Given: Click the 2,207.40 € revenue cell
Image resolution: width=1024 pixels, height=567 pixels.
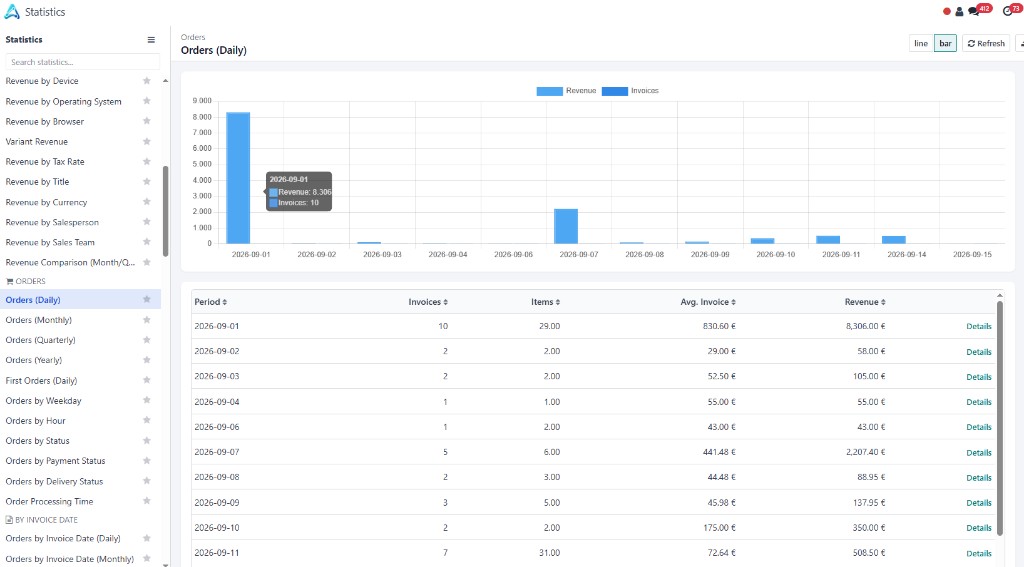Looking at the screenshot, I should 865,452.
